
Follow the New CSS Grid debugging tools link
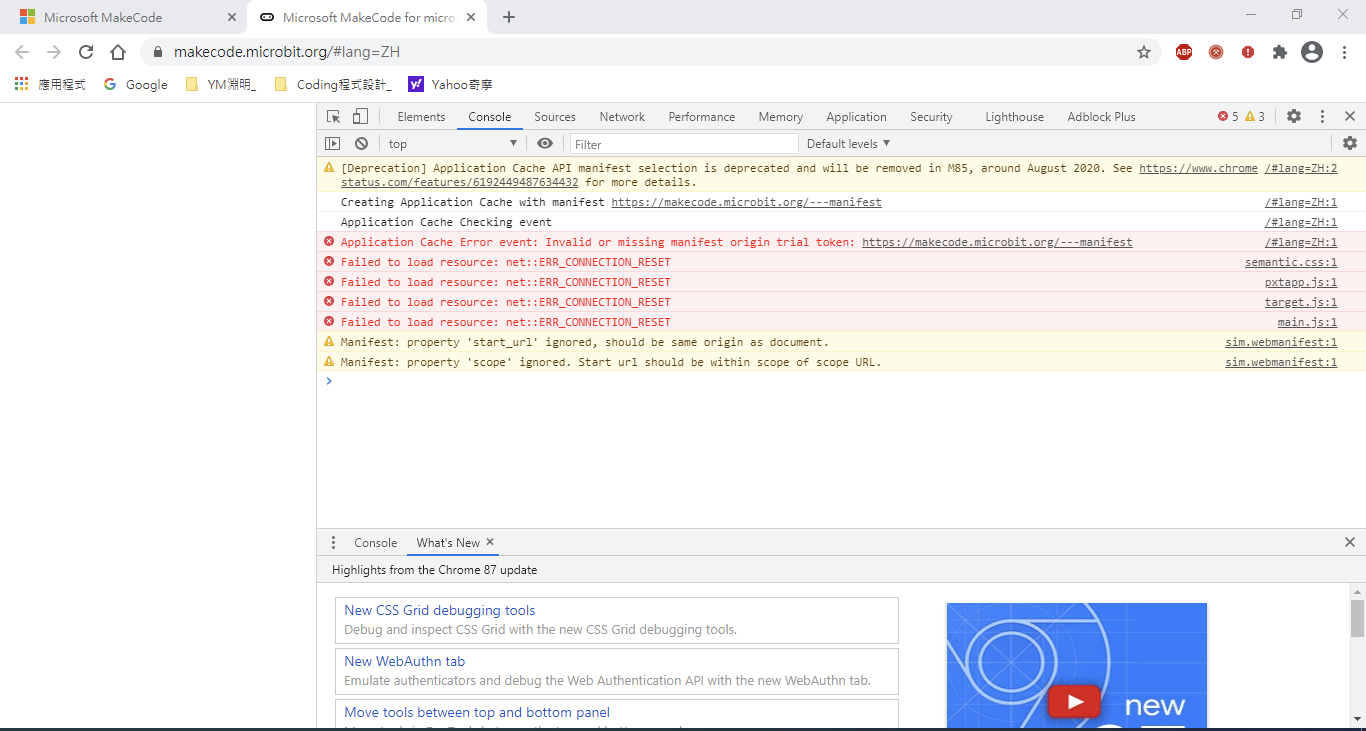click(x=440, y=610)
